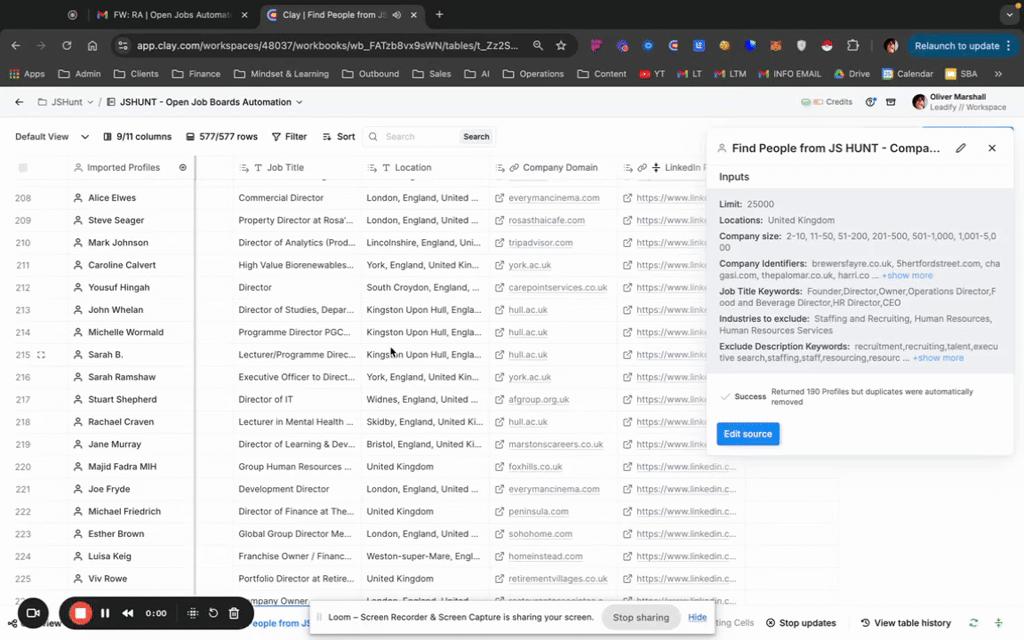This screenshot has height=640, width=1024.
Task: Click the Imported Profiles column settings icon
Action: (x=183, y=168)
